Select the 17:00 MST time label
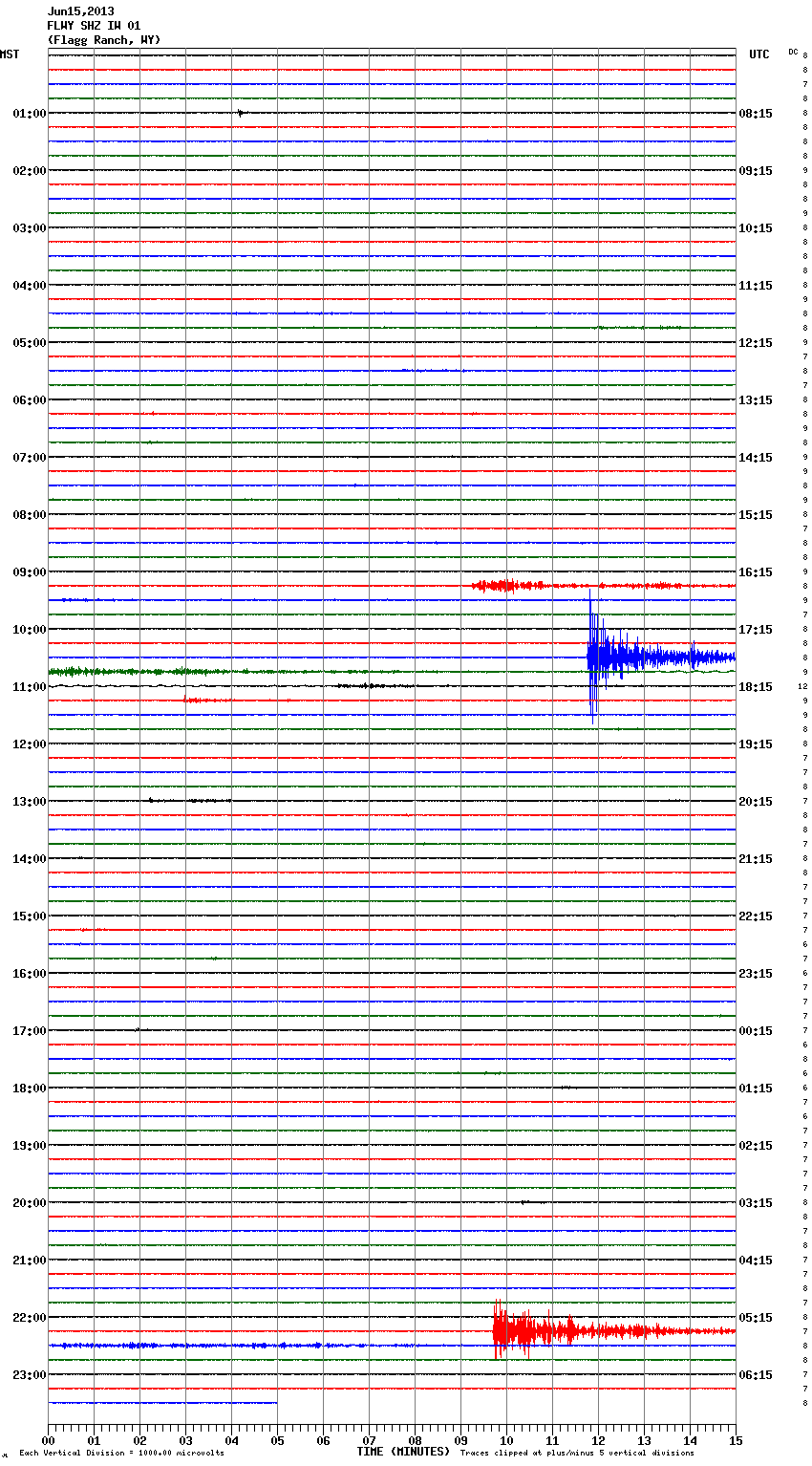The image size is (812, 1466). coord(29,1031)
